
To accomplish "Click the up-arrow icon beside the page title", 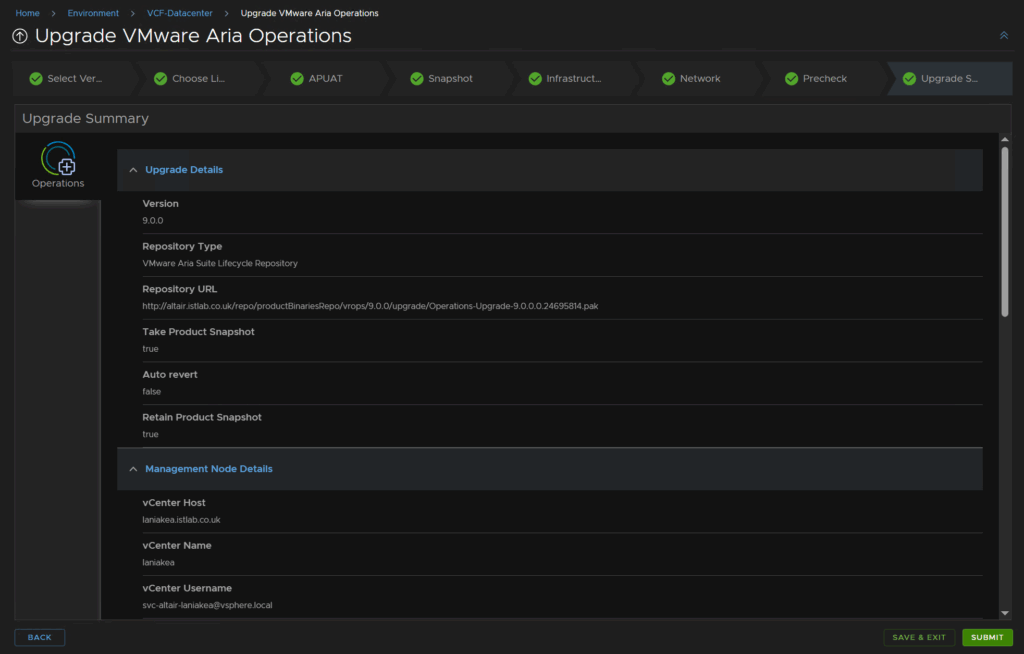I will click(x=20, y=36).
